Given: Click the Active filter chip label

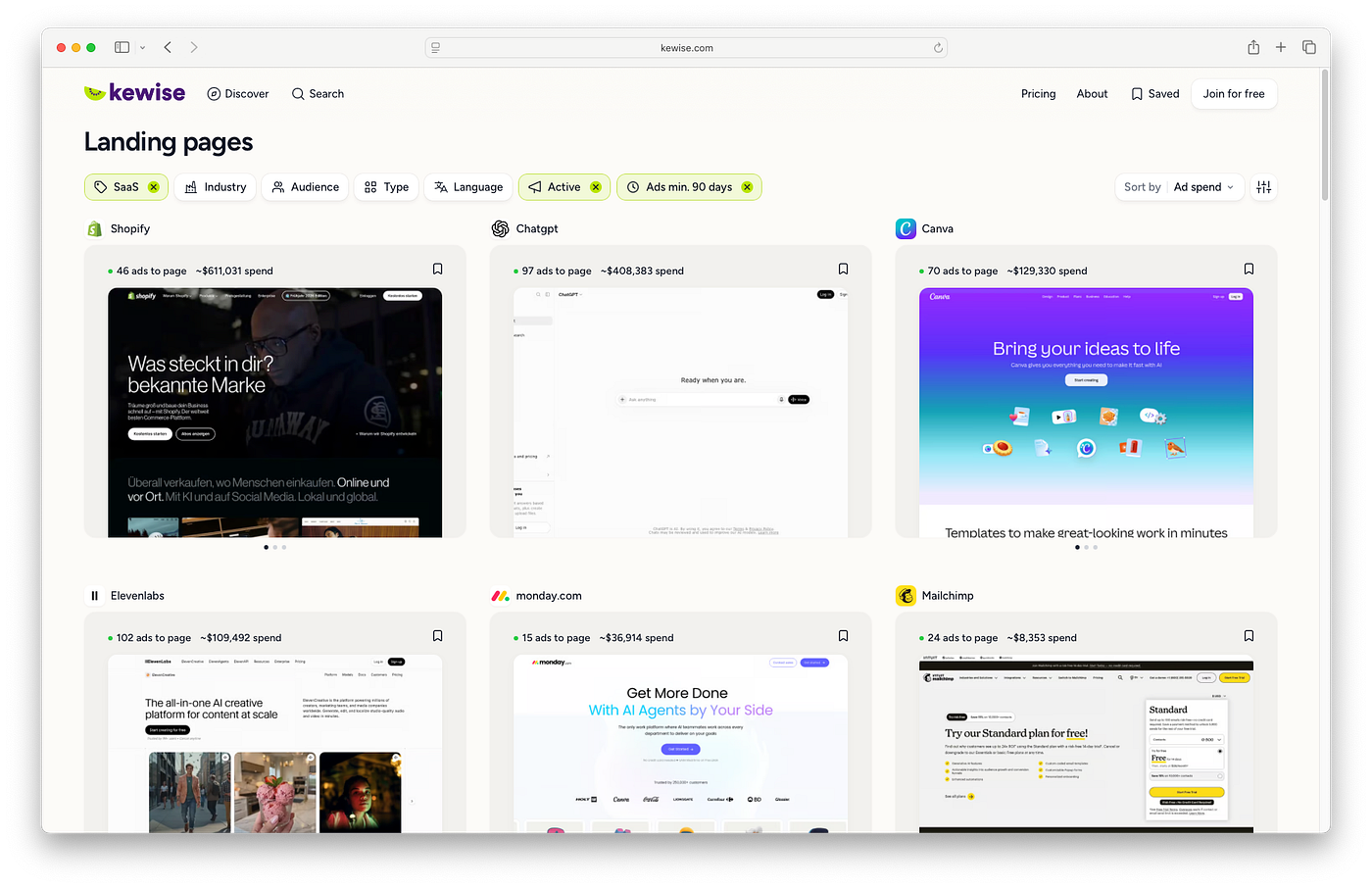Looking at the screenshot, I should point(563,187).
